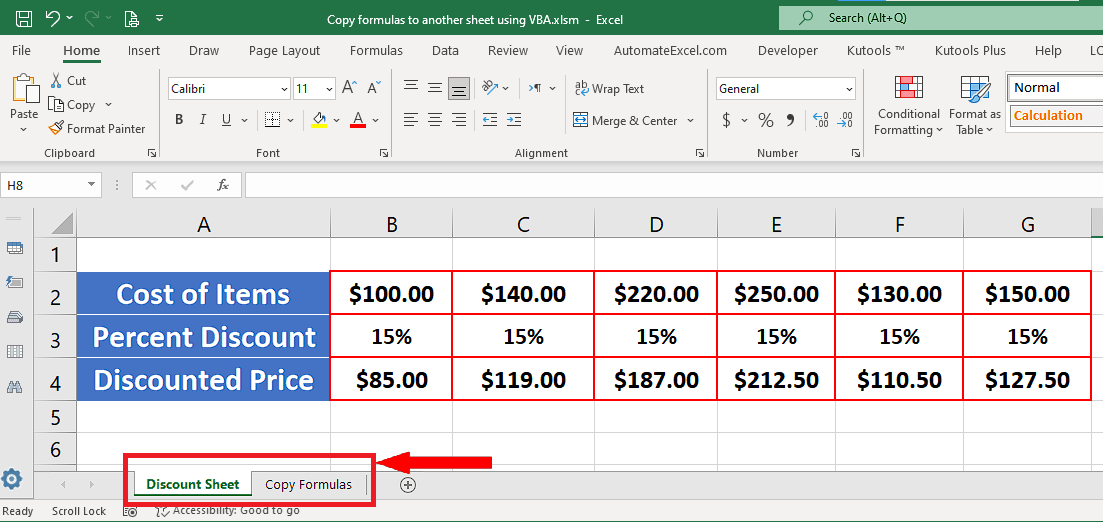1103x522 pixels.
Task: Increase indent in Alignment group
Action: pos(514,120)
